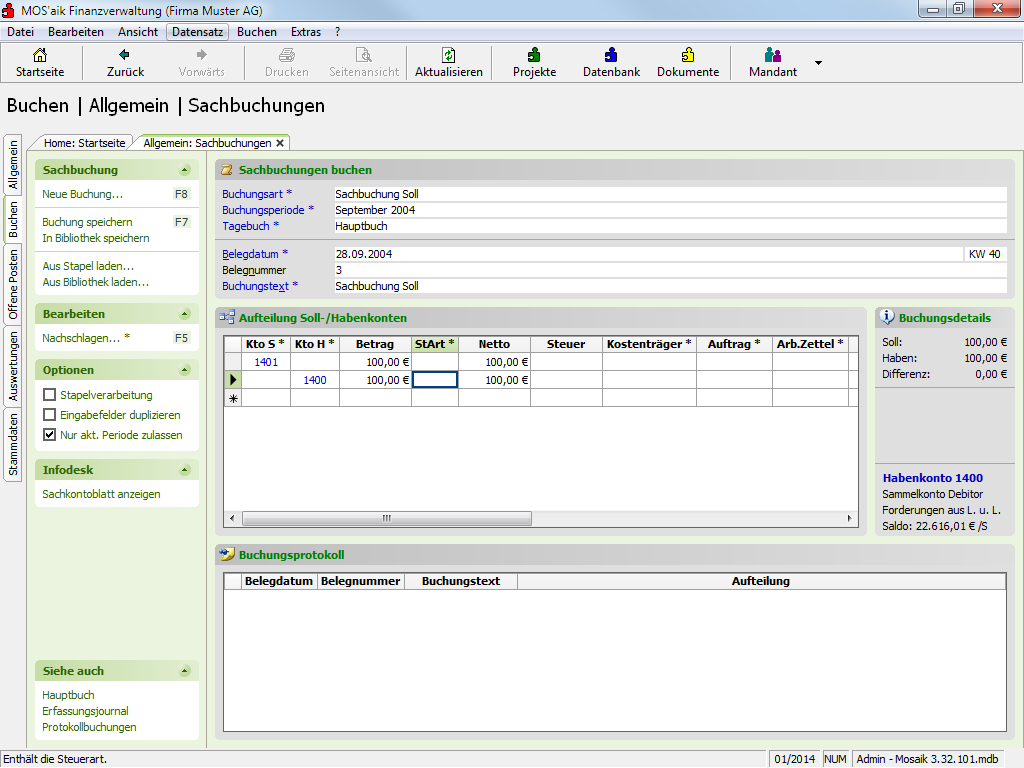Open the dropdown arrow beside Mandant
This screenshot has width=1024, height=768.
click(818, 63)
